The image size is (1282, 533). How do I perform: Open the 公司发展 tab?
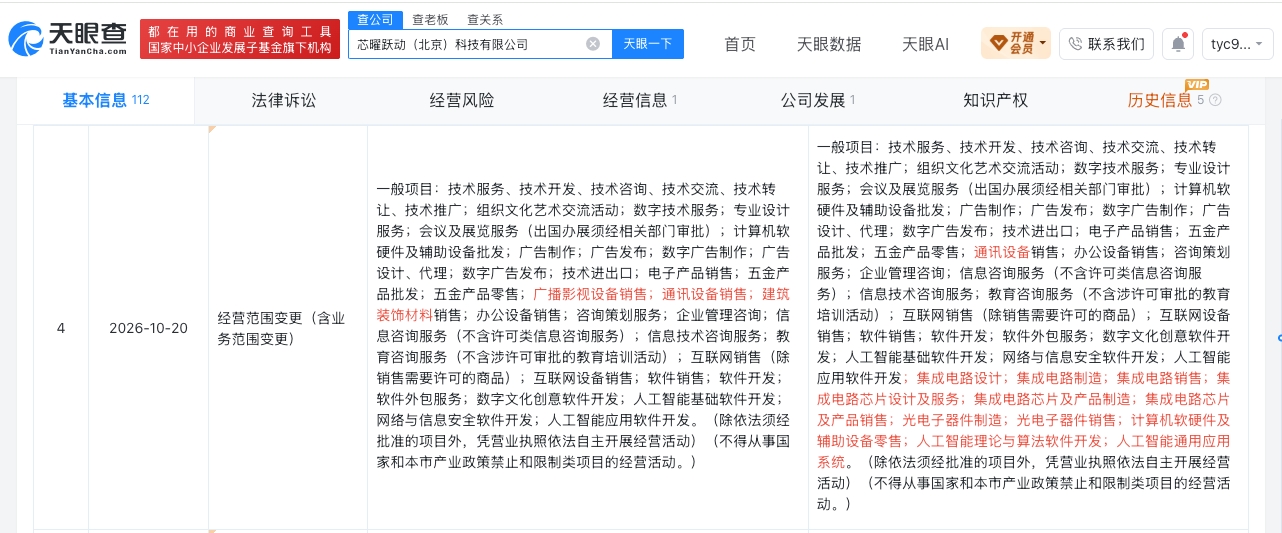[818, 100]
